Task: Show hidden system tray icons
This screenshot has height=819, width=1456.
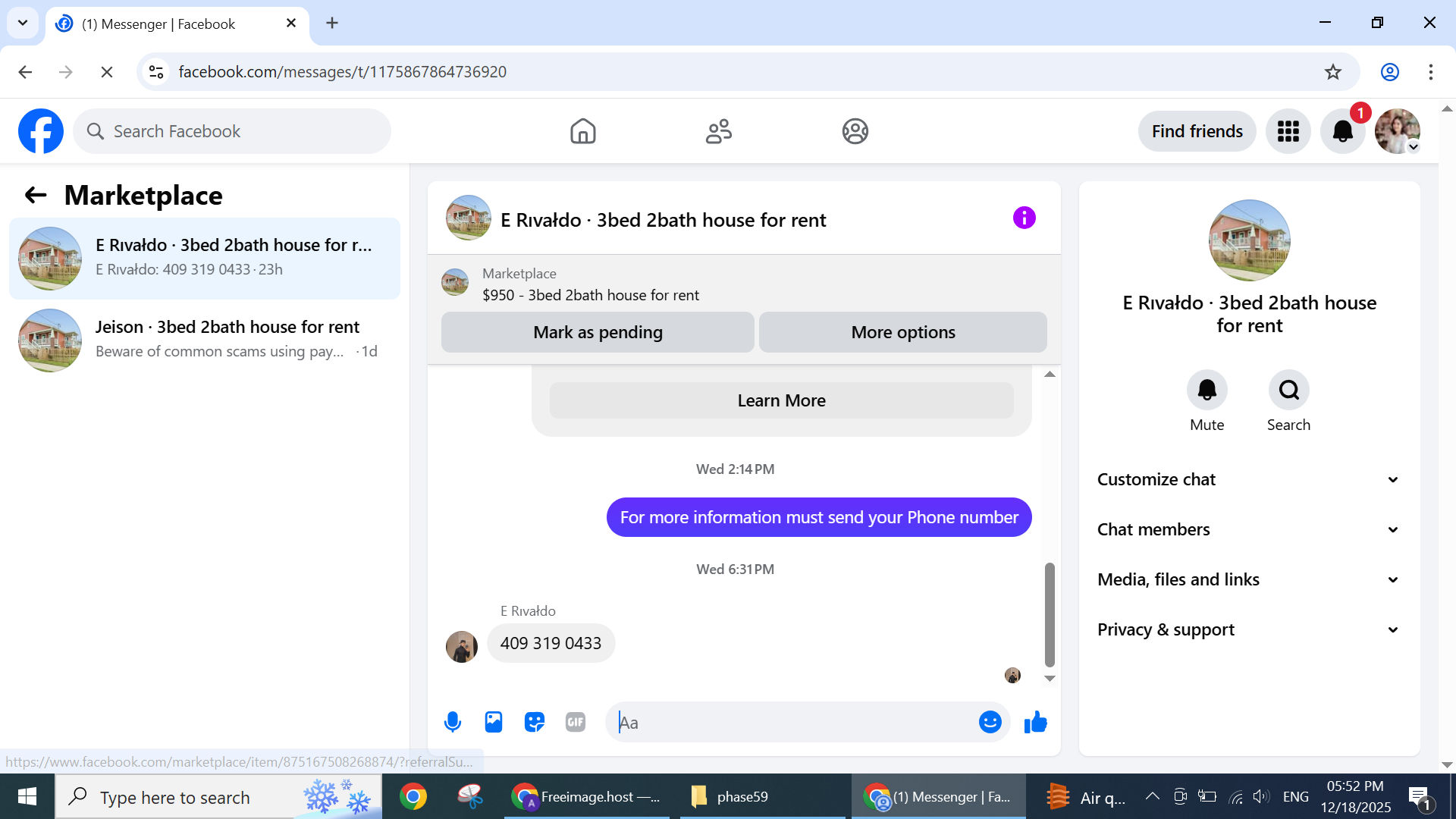Action: 1153,796
